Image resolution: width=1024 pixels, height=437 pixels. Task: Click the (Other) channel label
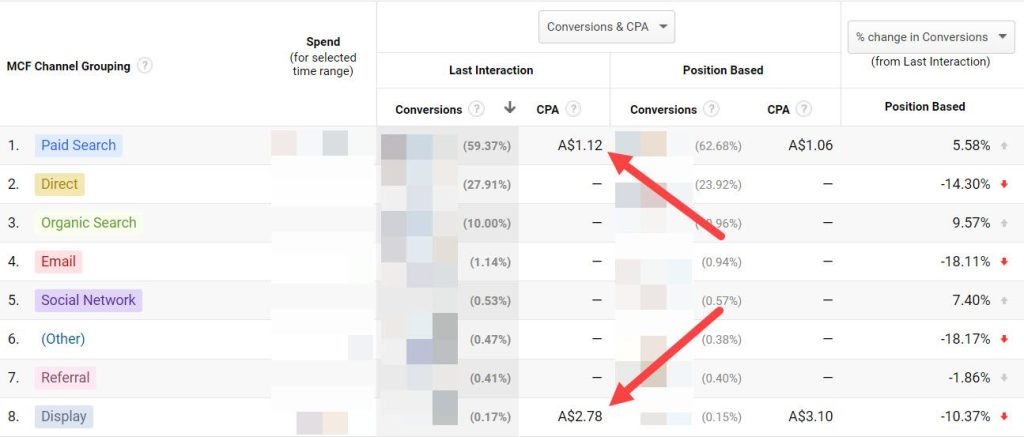click(x=63, y=339)
